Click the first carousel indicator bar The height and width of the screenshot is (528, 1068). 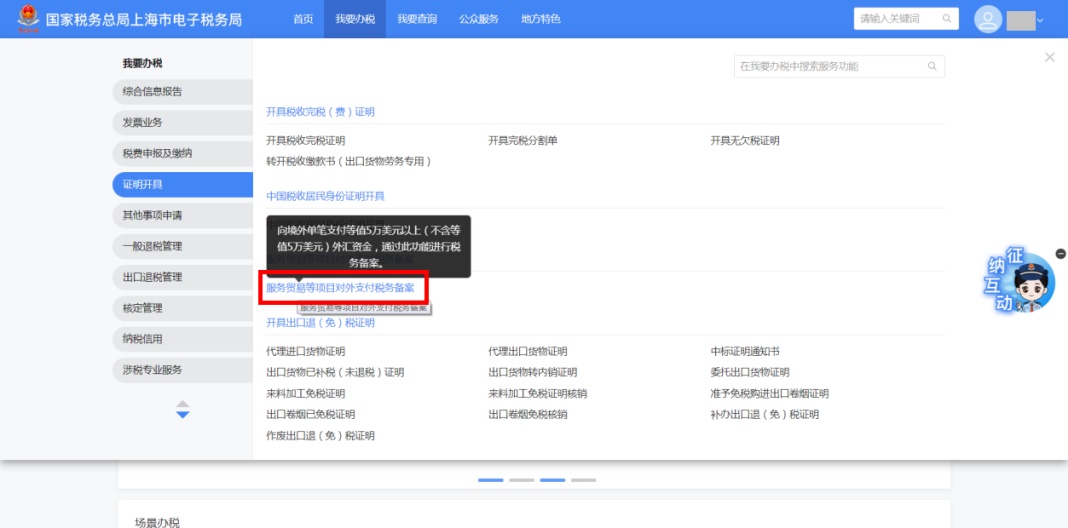tap(490, 480)
